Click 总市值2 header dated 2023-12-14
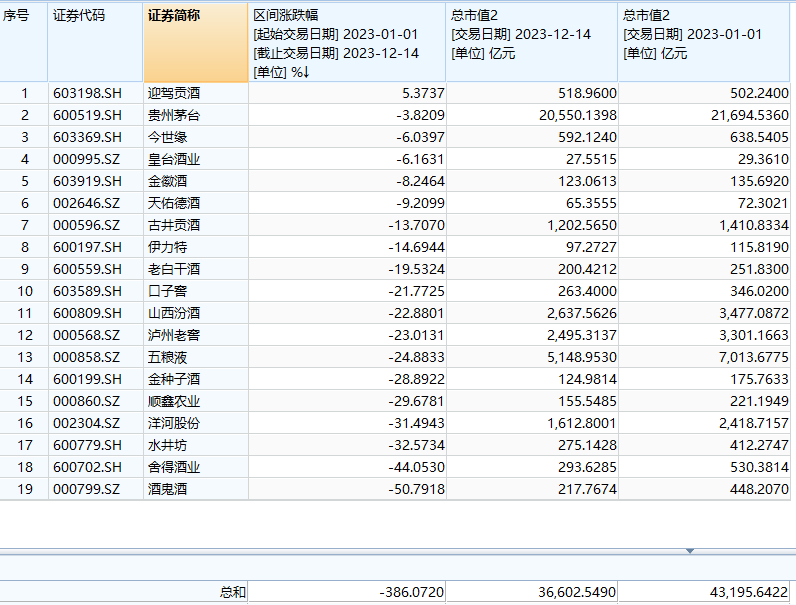Viewport: 796px width, 605px height. 531,43
